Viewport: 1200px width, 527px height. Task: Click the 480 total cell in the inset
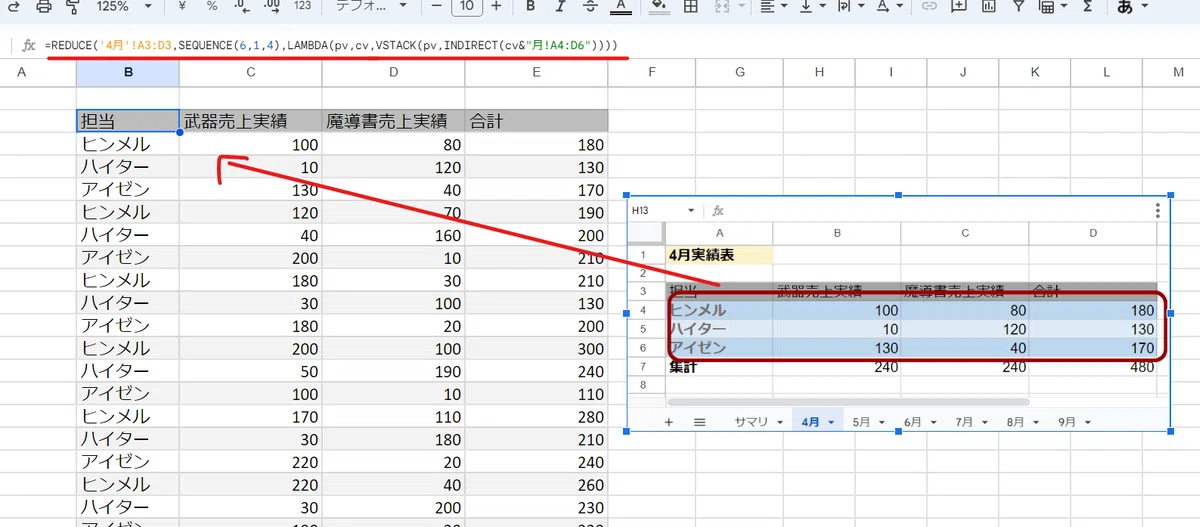click(x=1093, y=366)
